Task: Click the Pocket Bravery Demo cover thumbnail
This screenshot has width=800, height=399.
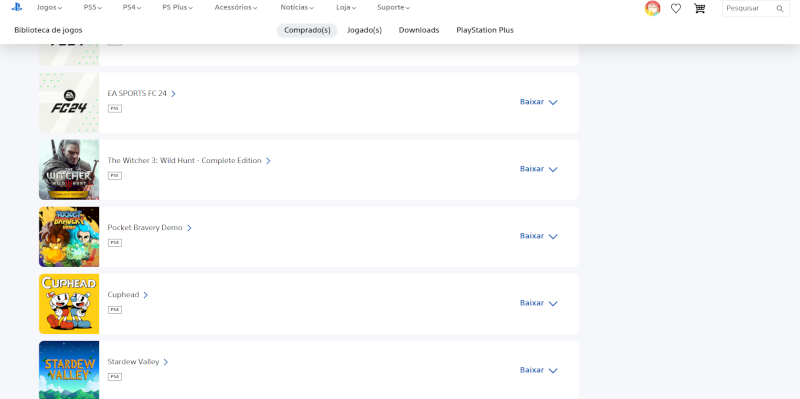Action: (69, 237)
